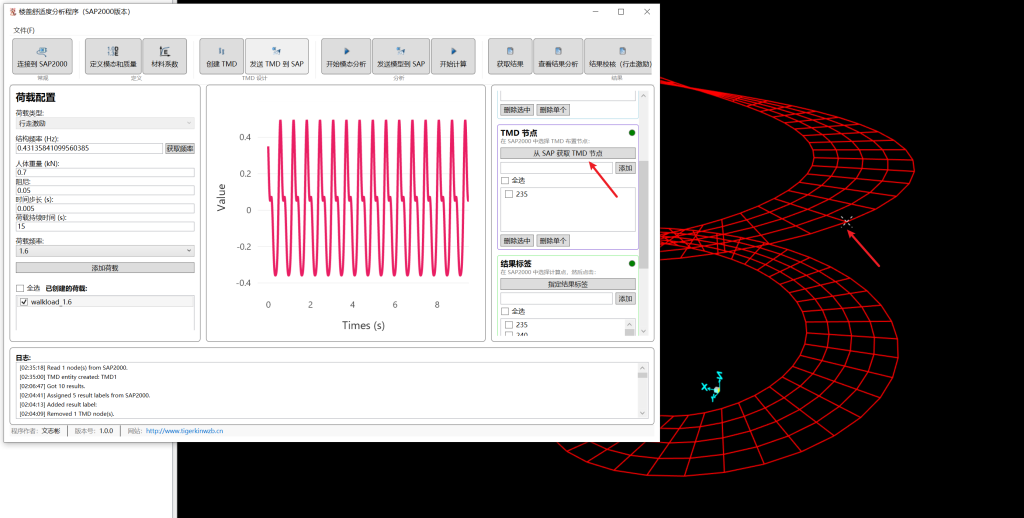This screenshot has width=1024, height=518.
Task: Toggle 全选 checkbox for created loads
Action: coord(20,288)
